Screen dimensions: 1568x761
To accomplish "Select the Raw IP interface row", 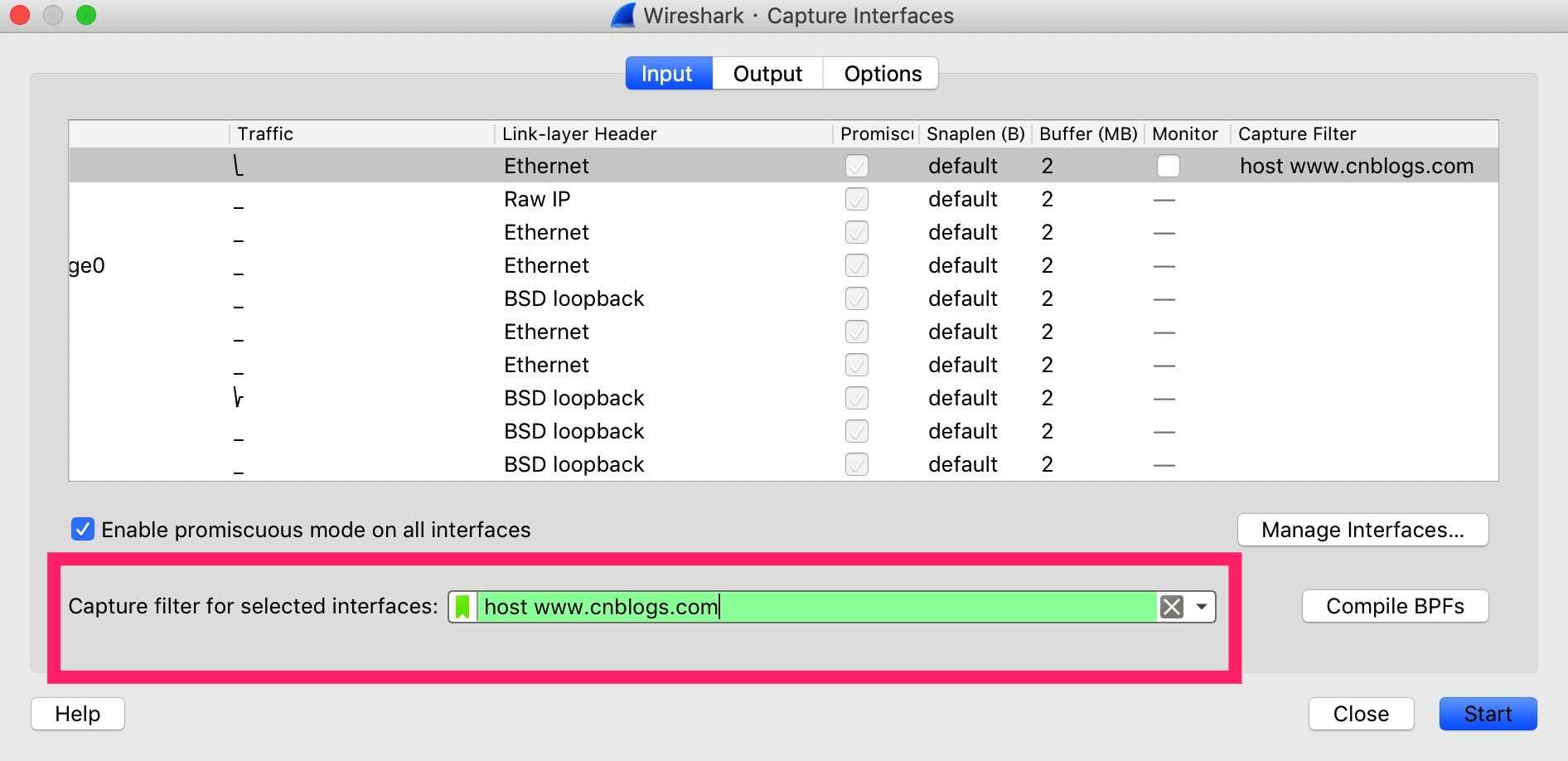I will (x=783, y=199).
